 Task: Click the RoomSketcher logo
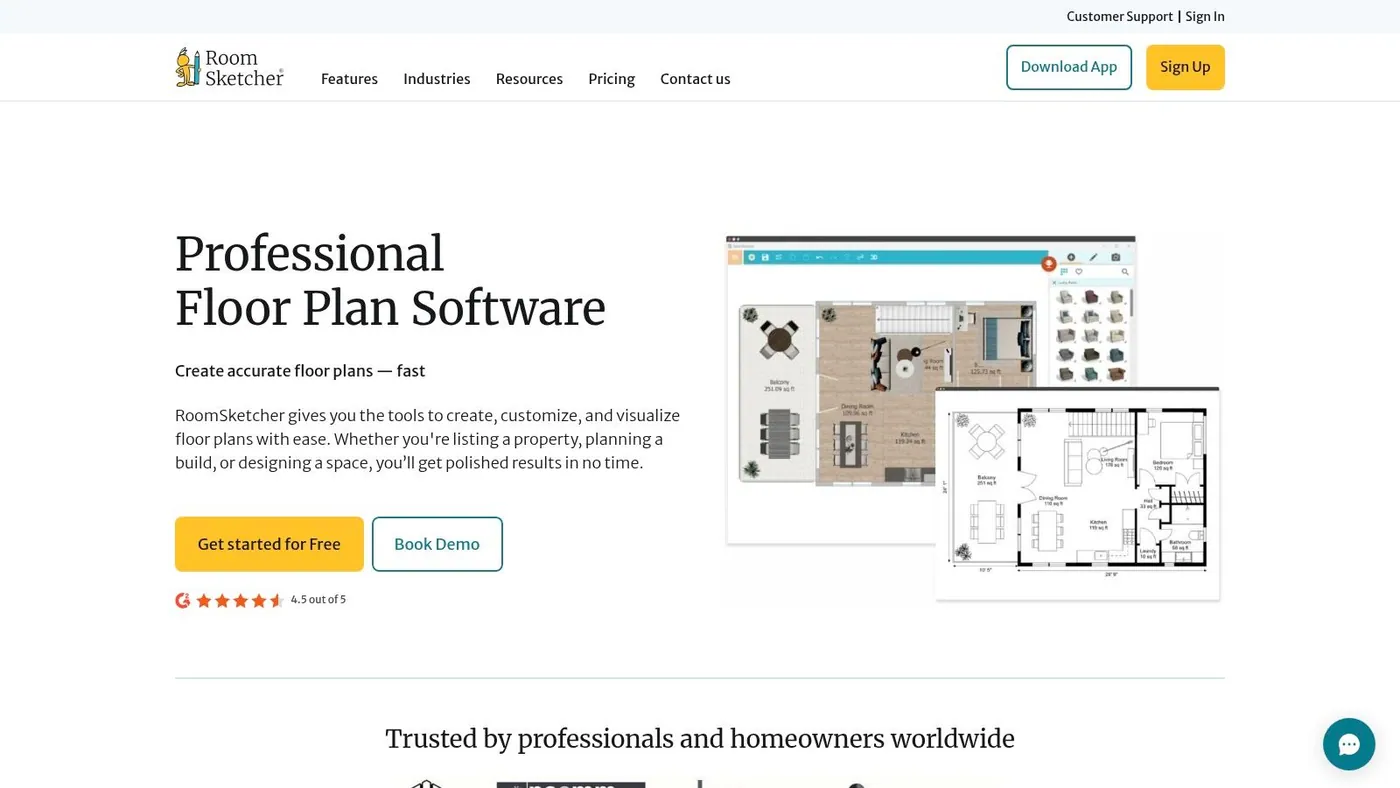[x=230, y=67]
